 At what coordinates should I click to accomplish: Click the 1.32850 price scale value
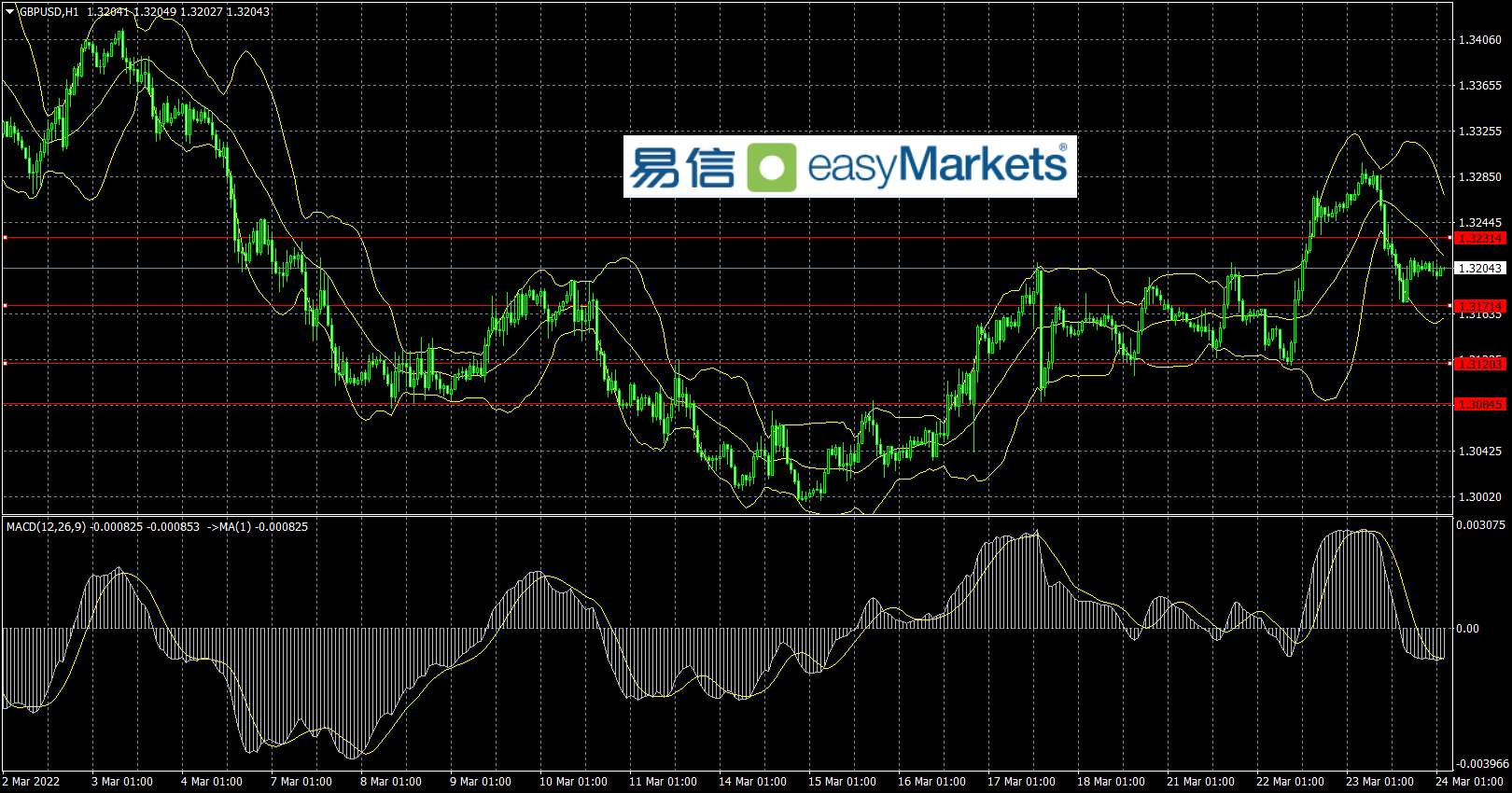pyautogui.click(x=1480, y=177)
